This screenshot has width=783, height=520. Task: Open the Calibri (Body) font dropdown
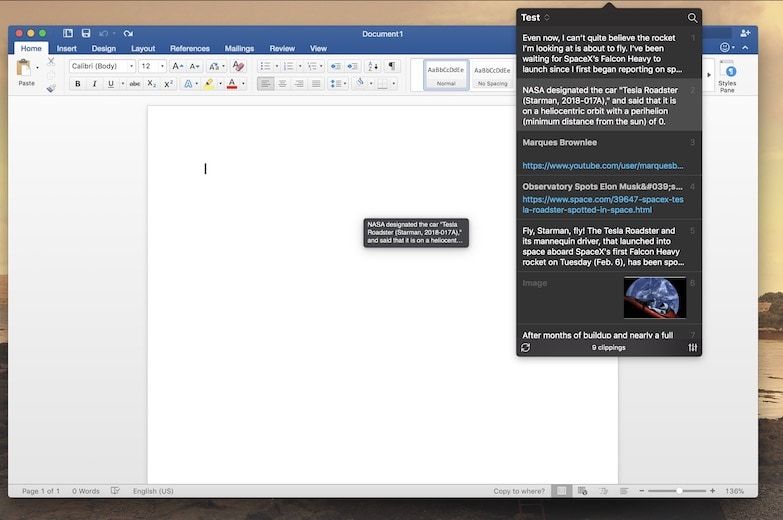[x=101, y=66]
